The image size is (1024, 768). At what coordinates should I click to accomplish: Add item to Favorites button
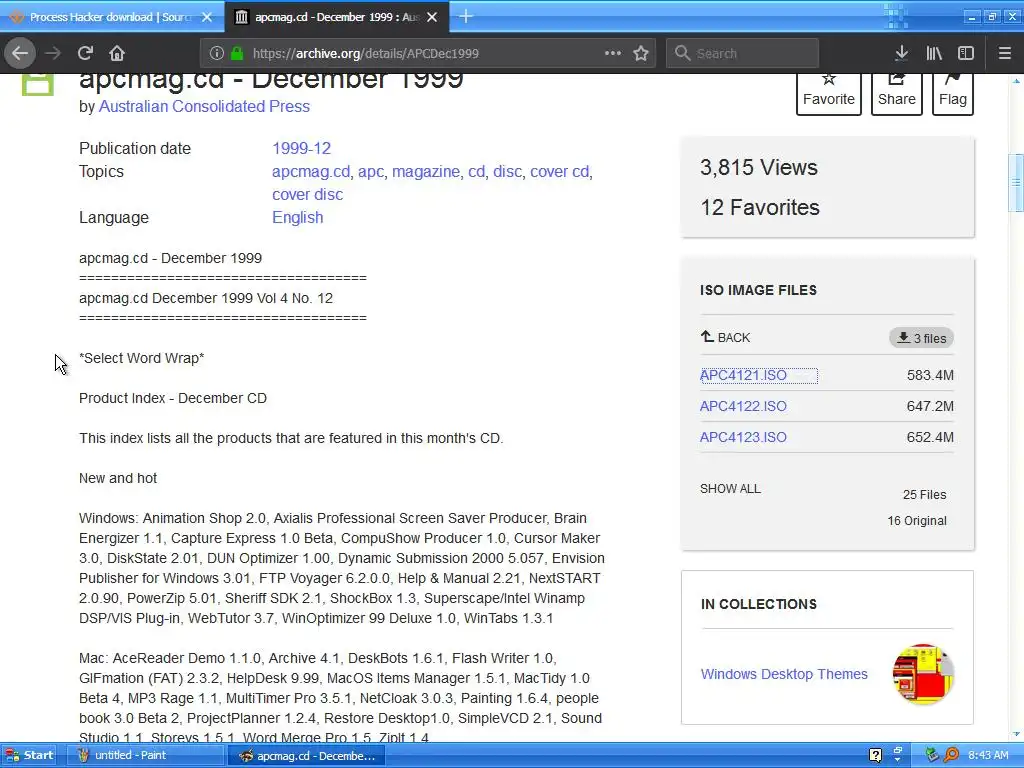tap(829, 93)
